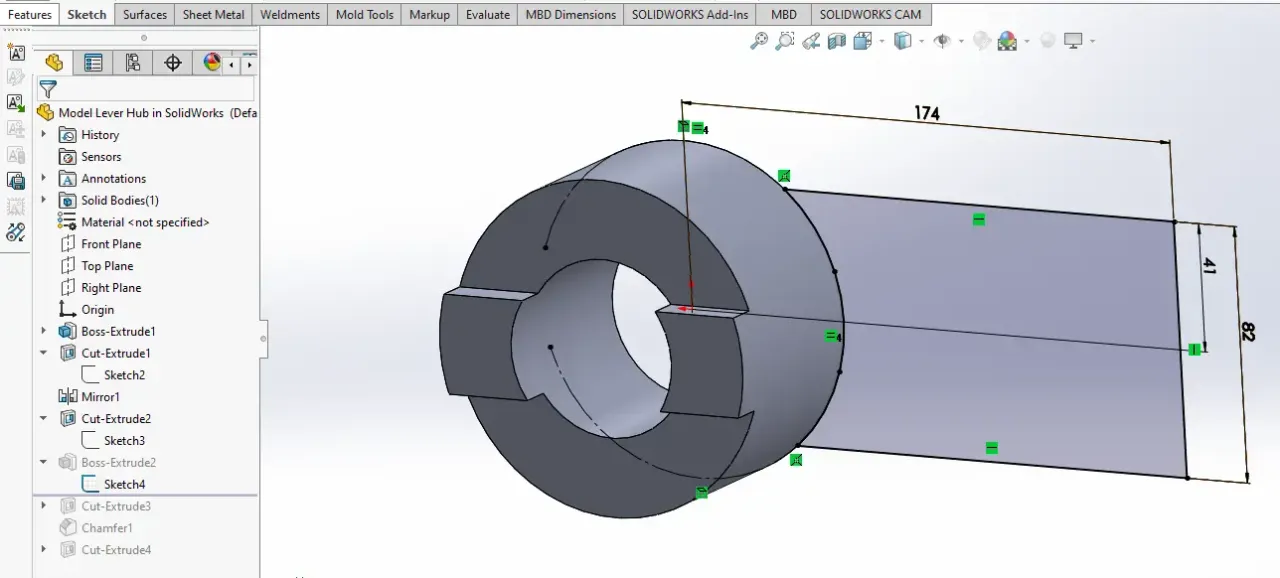Select the 82 dimension value
The image size is (1280, 578).
coord(1246,332)
